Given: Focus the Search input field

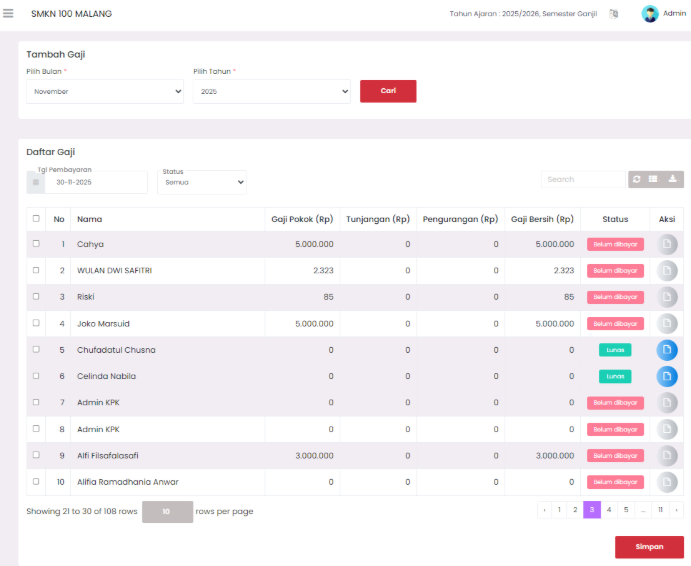Looking at the screenshot, I should pyautogui.click(x=583, y=179).
